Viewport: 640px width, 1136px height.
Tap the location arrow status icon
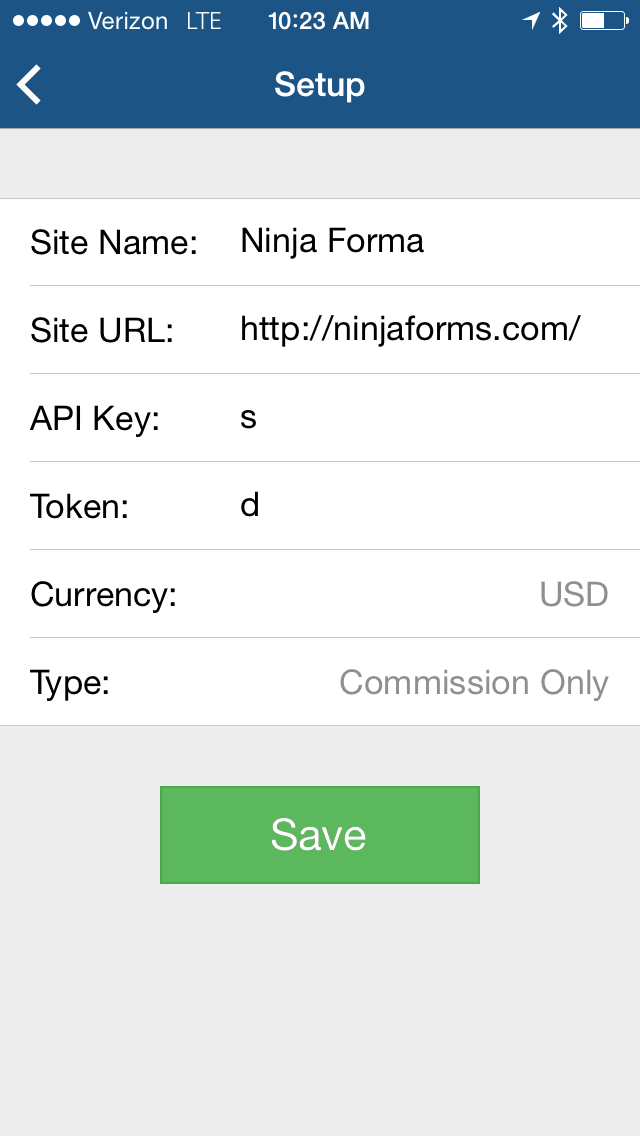(531, 21)
